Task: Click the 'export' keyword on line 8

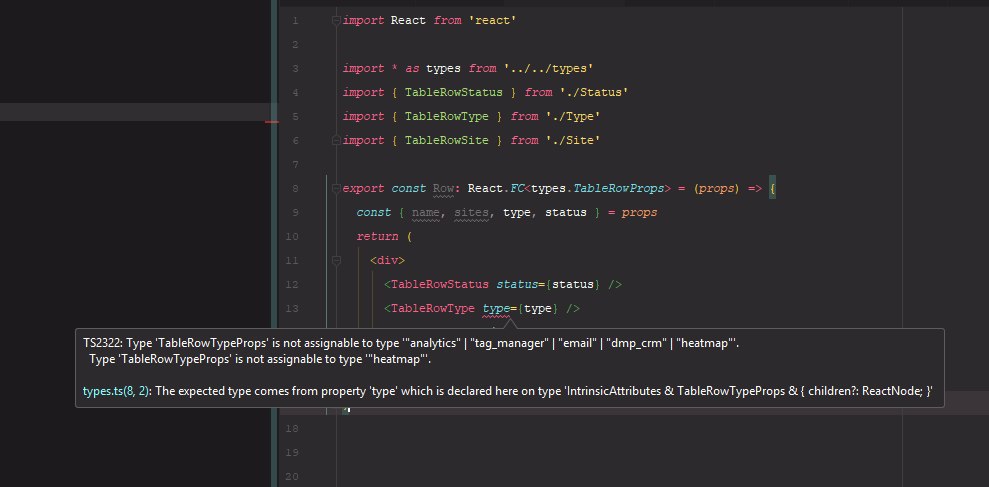Action: [x=363, y=189]
